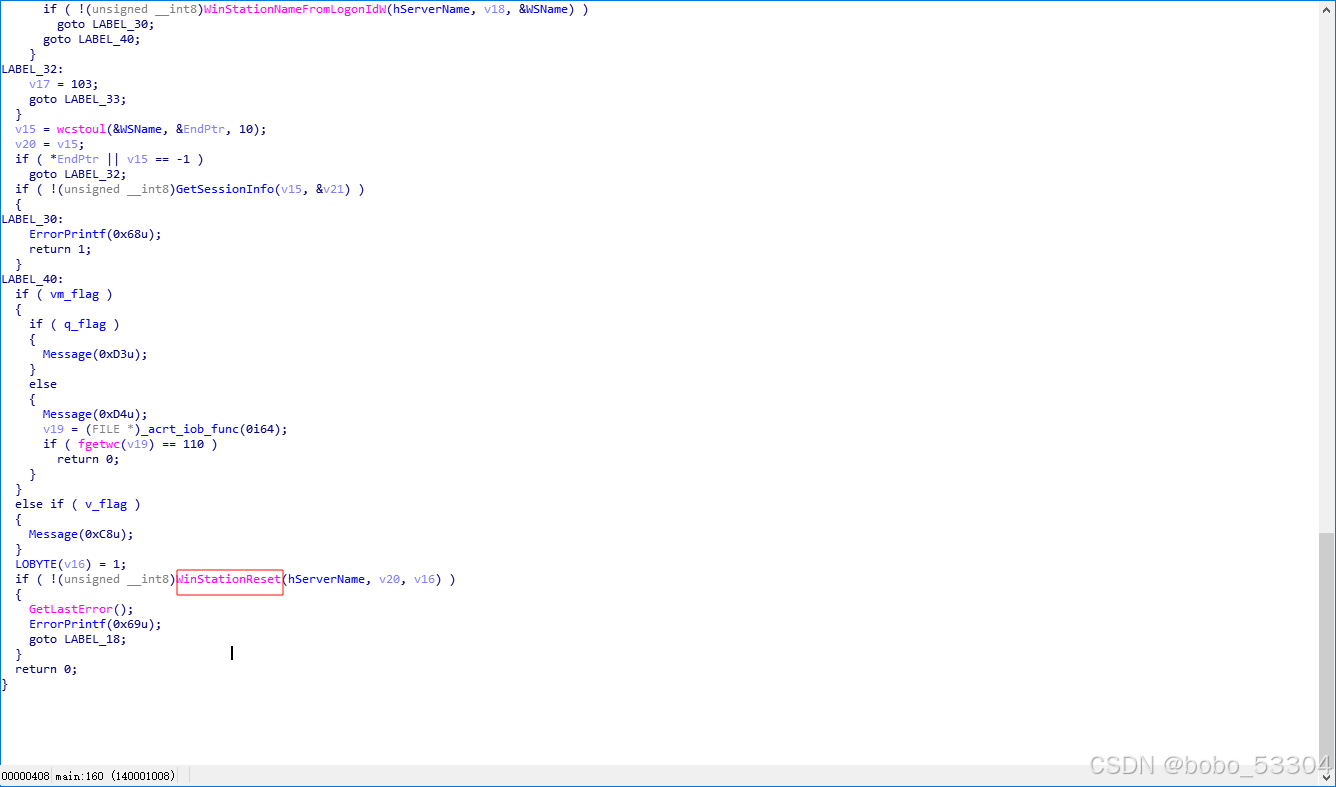1336x787 pixels.
Task: Select the 'goto LABEL_40;' statement
Action: tap(92, 39)
